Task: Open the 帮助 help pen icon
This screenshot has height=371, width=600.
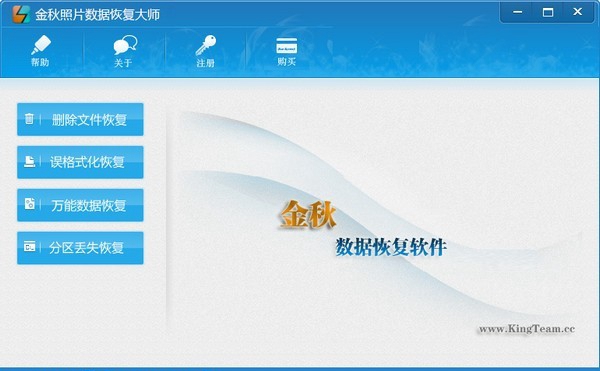Action: coord(41,45)
